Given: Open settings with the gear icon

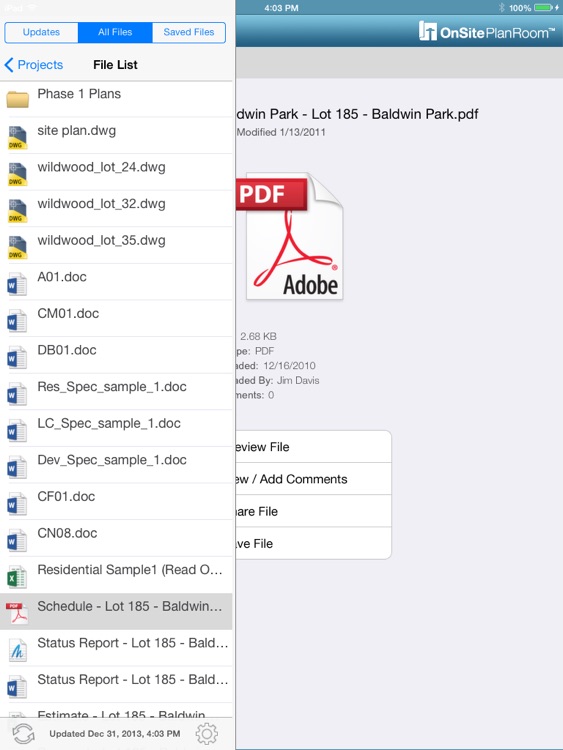Looking at the screenshot, I should [207, 734].
